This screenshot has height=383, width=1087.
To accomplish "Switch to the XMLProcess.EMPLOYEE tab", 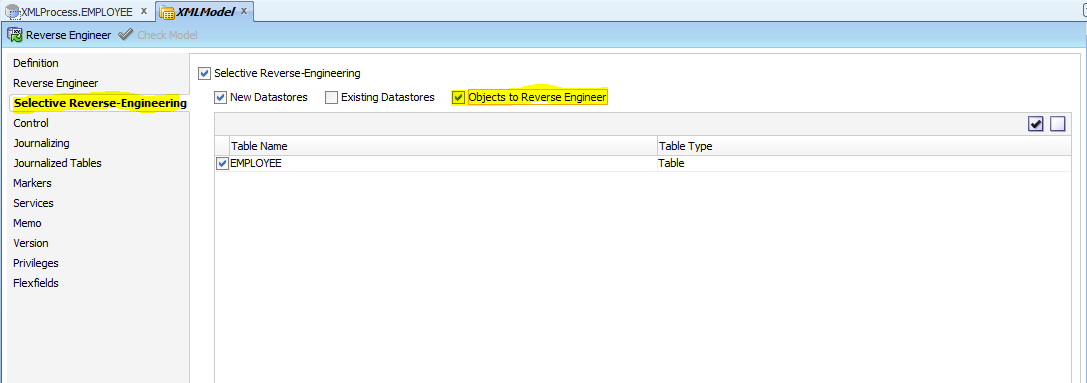I will [77, 12].
